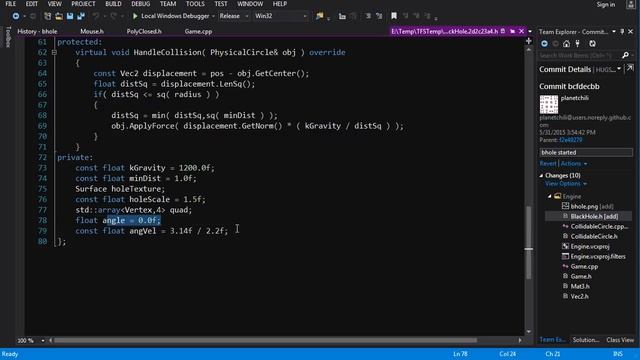The height and width of the screenshot is (360, 640).
Task: Switch to the Solution Explorer bottom tab
Action: pyautogui.click(x=585, y=340)
